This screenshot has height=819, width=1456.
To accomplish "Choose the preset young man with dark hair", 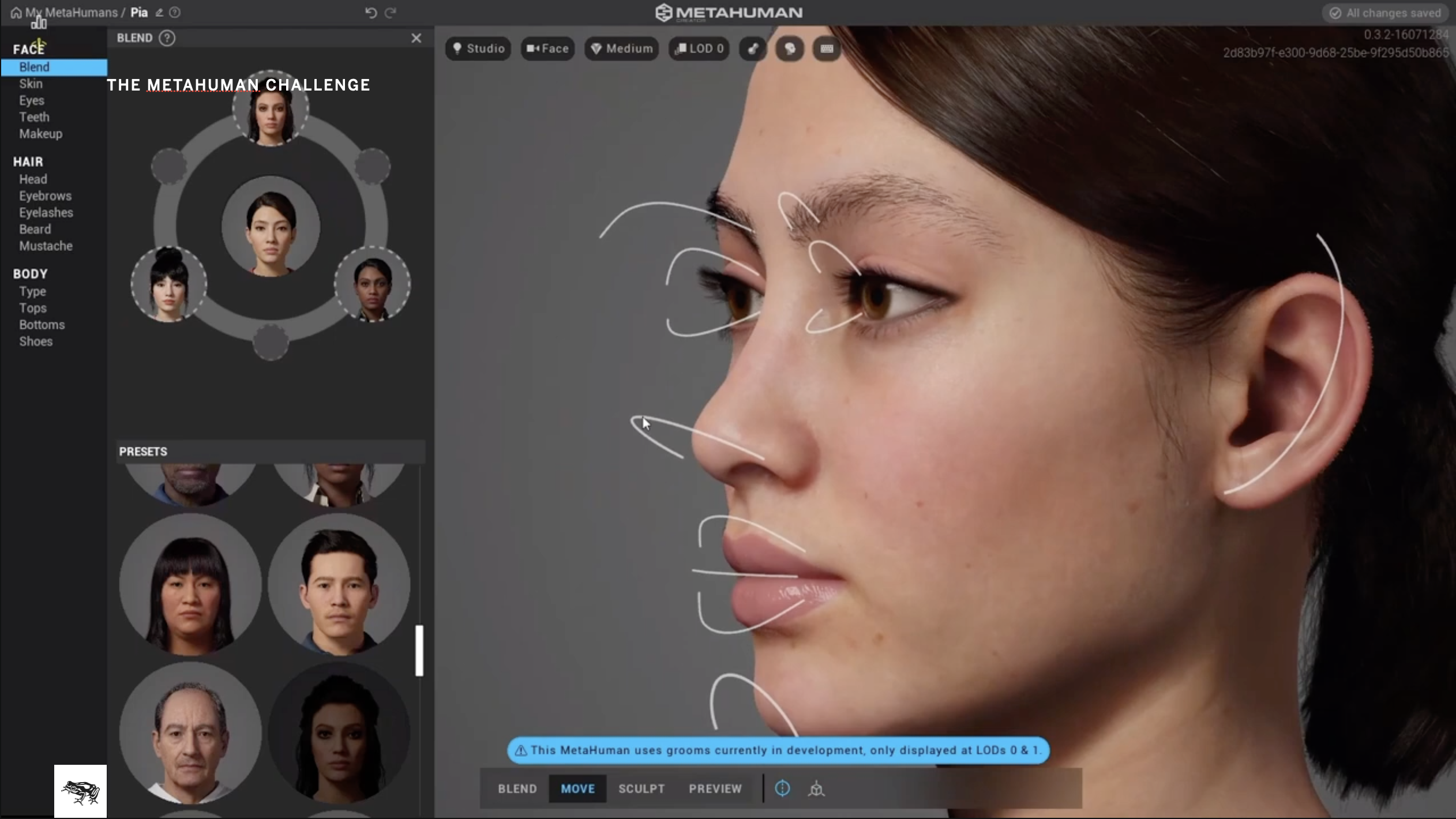I will point(339,584).
